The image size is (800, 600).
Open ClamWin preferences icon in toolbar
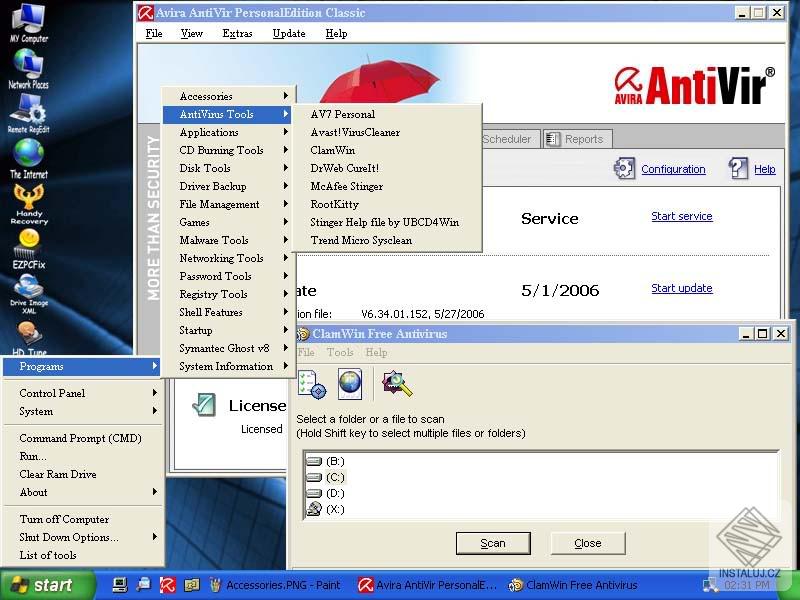(310, 383)
